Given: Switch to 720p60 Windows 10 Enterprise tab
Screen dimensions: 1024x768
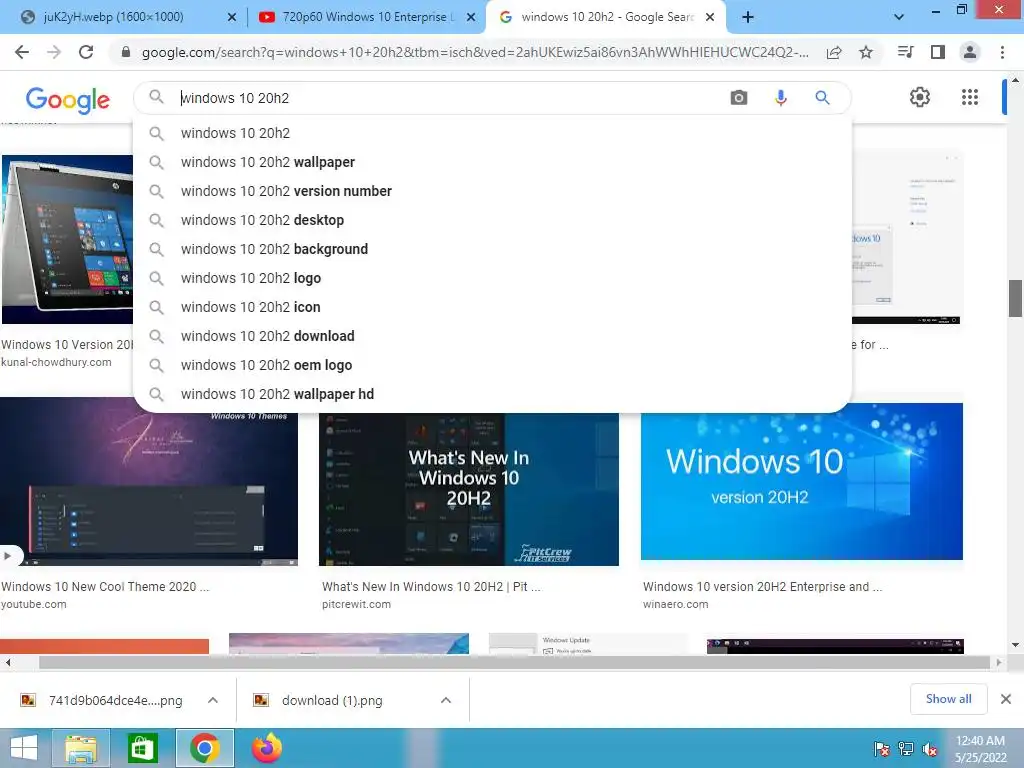Looking at the screenshot, I should coord(366,17).
